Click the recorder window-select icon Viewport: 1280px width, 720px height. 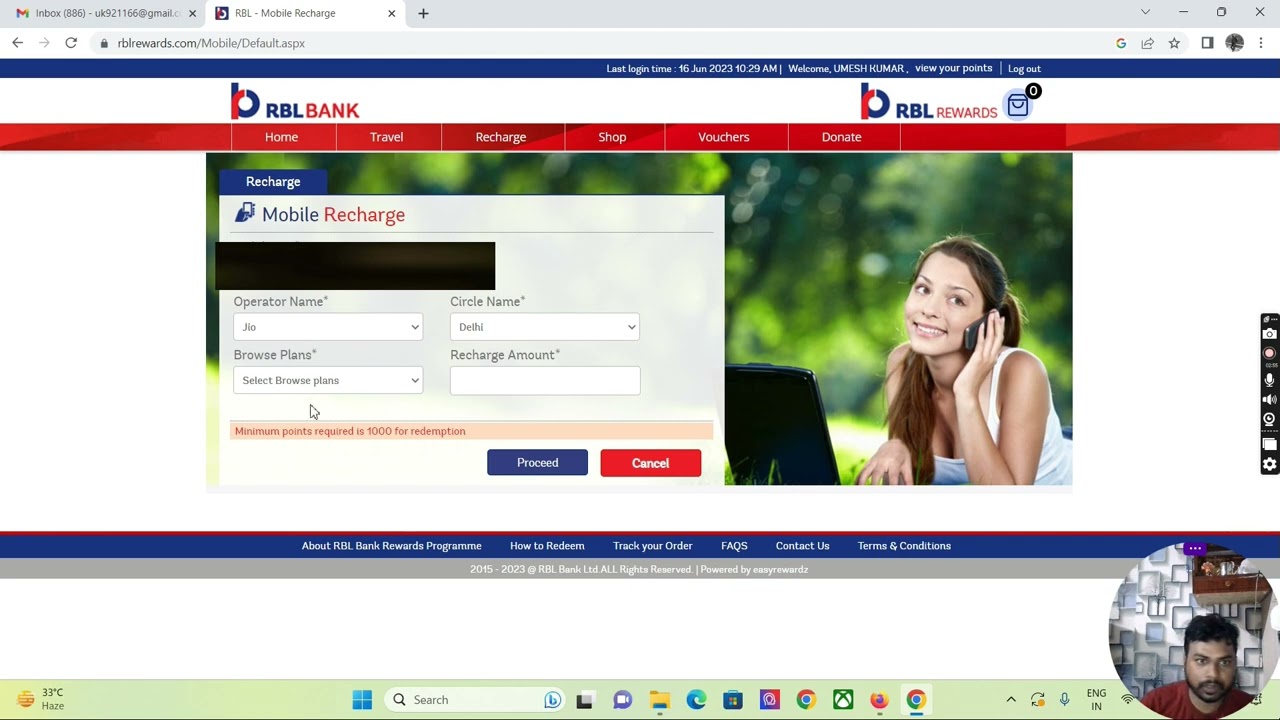tap(1270, 444)
